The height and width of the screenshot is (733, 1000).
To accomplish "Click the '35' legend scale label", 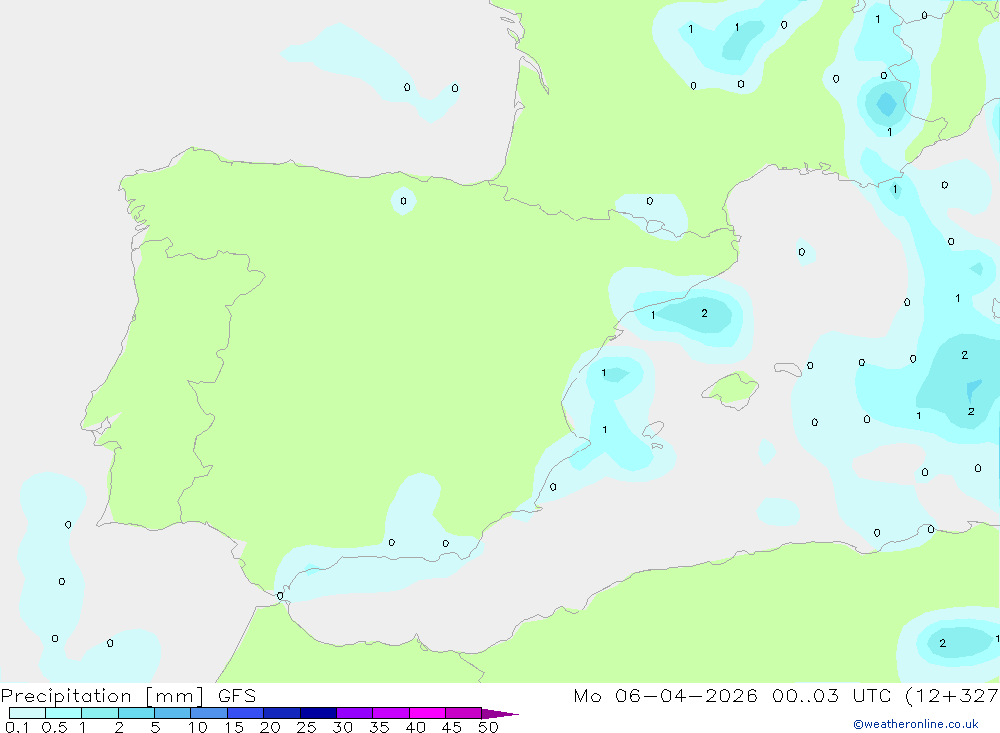I will 379,727.
